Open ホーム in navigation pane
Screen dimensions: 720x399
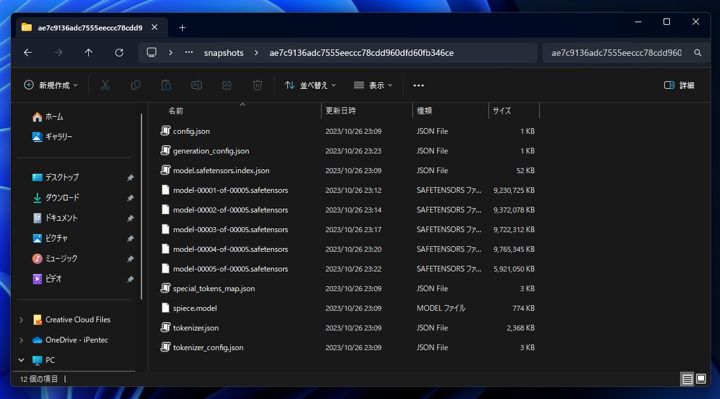(48, 117)
